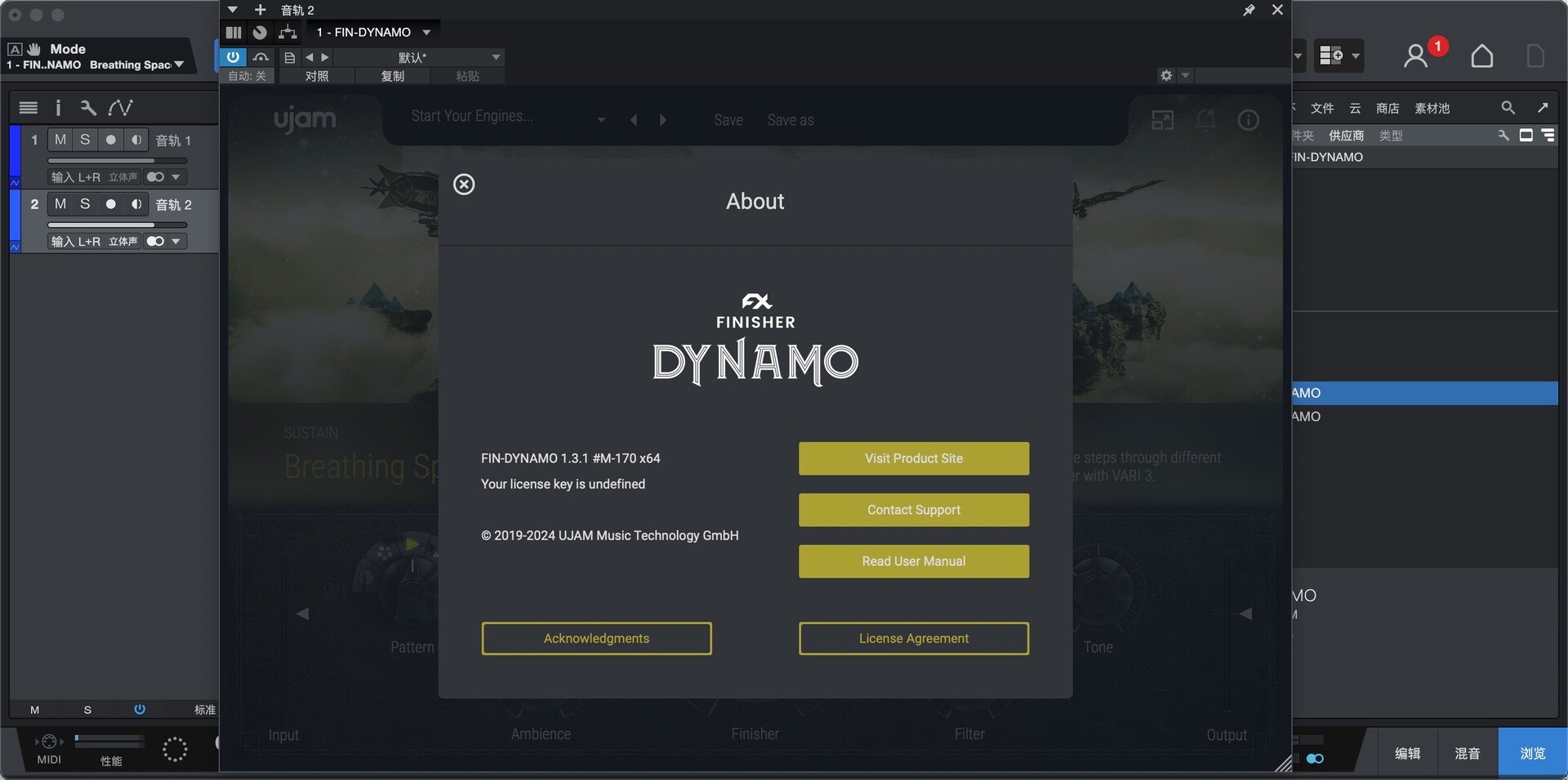This screenshot has height=780, width=1568.
Task: Open the Acknowledgments page
Action: coord(596,638)
